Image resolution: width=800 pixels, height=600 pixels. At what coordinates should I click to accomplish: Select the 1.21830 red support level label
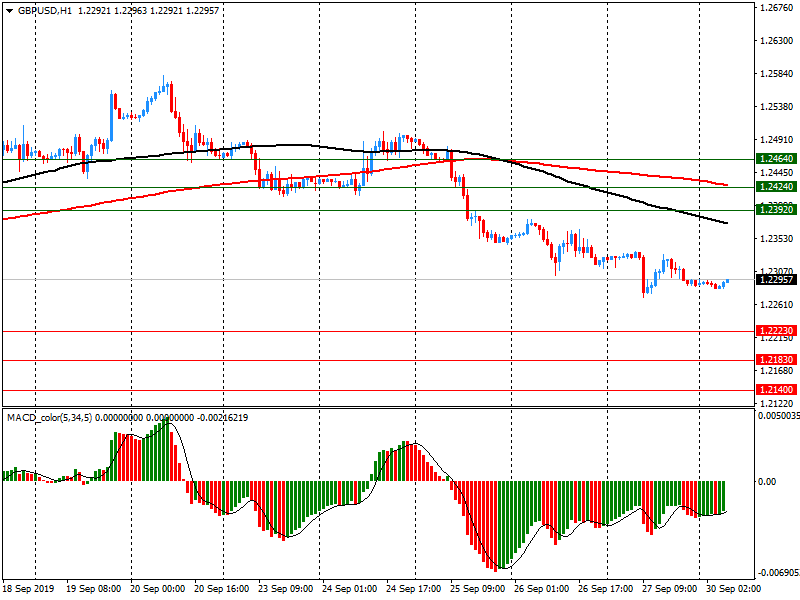click(777, 360)
